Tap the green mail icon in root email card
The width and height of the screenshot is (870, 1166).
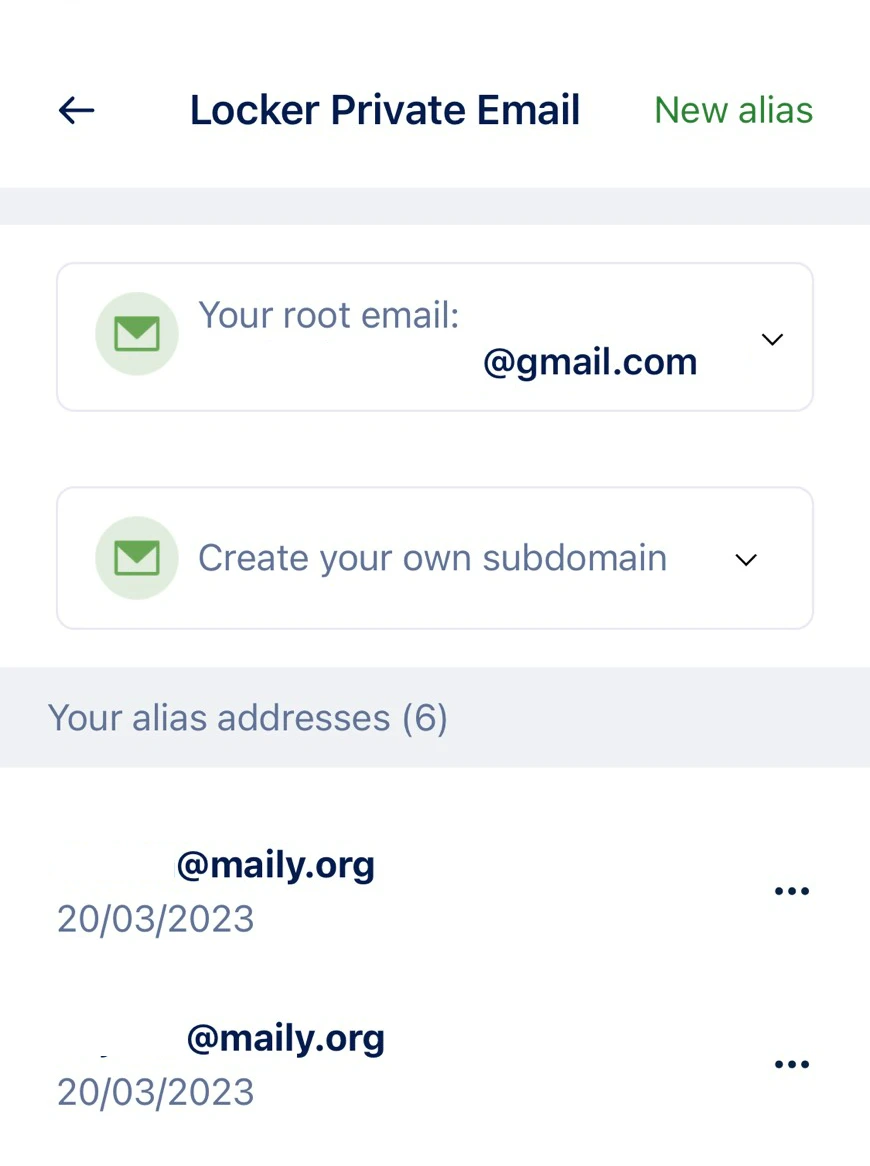tap(137, 334)
